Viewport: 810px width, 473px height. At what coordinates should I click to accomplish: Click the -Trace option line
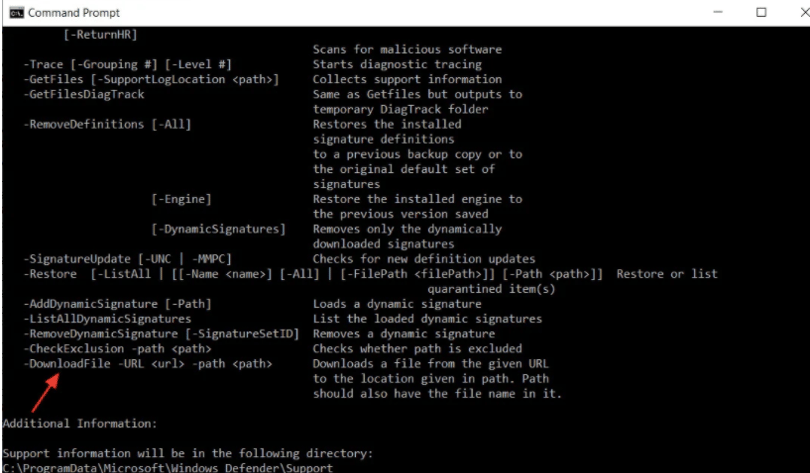coord(128,65)
